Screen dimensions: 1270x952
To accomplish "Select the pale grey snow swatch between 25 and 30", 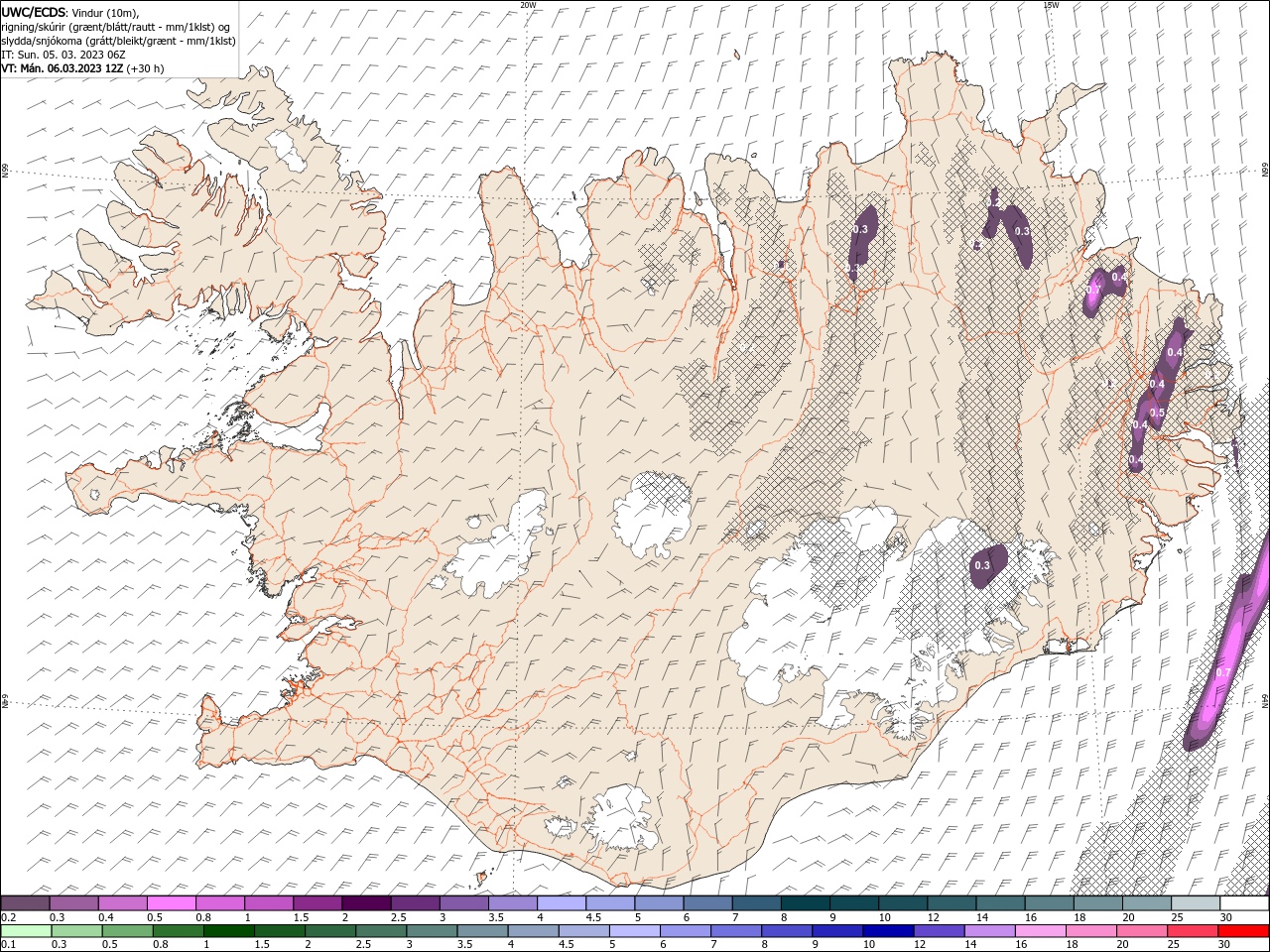I will coord(1195,903).
